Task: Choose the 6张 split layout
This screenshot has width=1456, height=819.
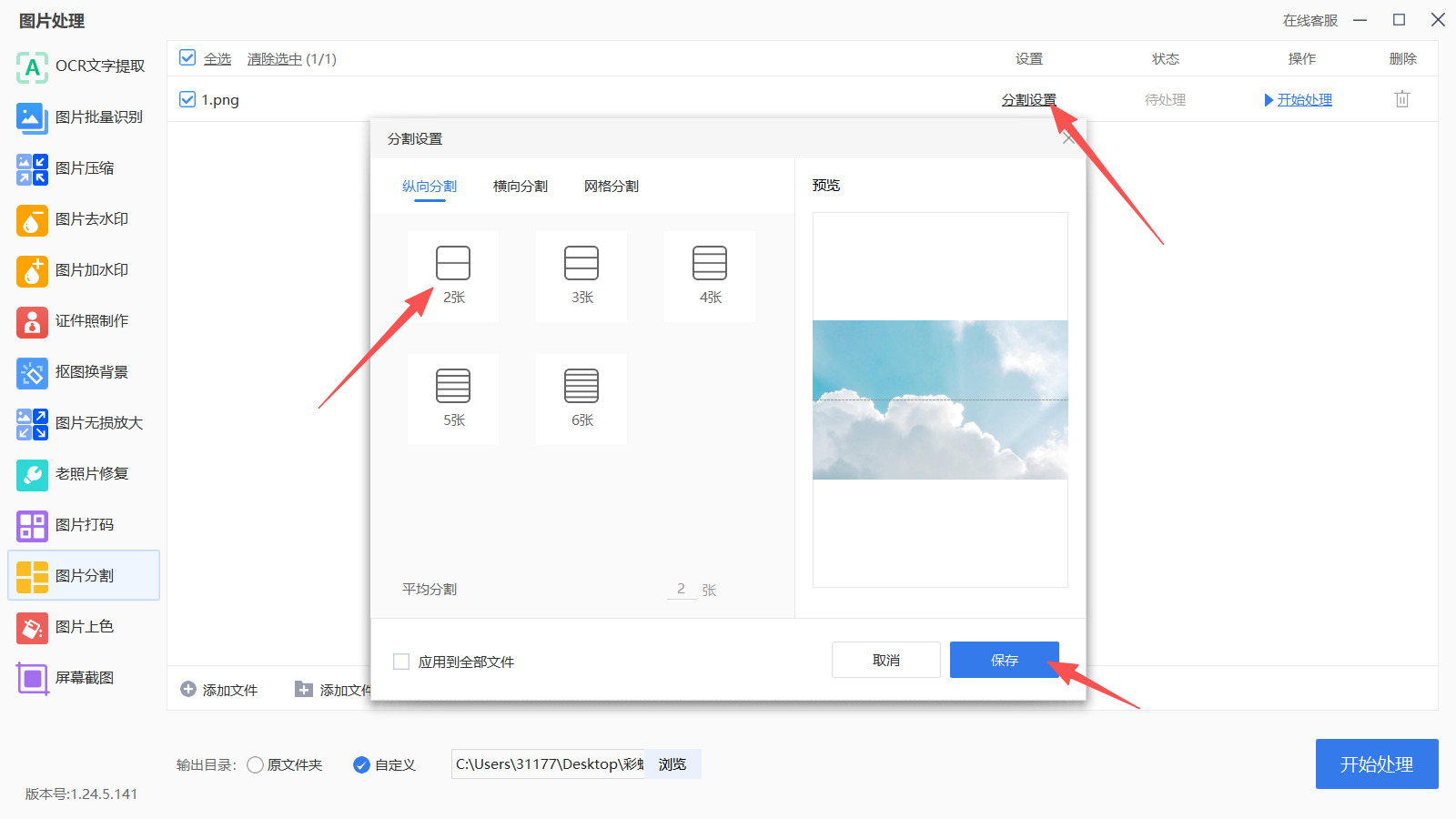Action: click(581, 399)
